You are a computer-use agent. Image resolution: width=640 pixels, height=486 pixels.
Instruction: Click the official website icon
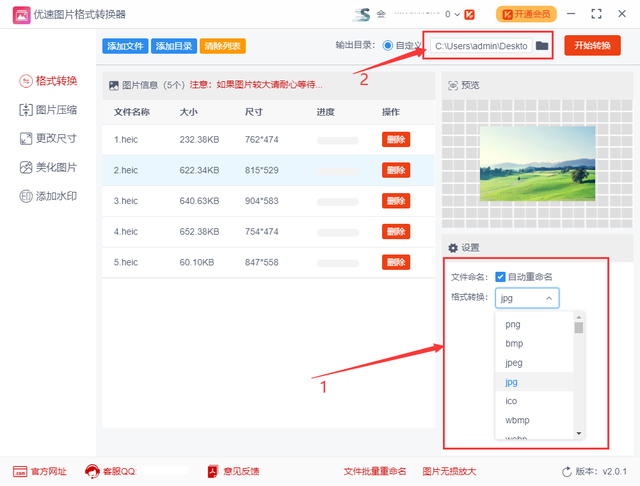20,471
